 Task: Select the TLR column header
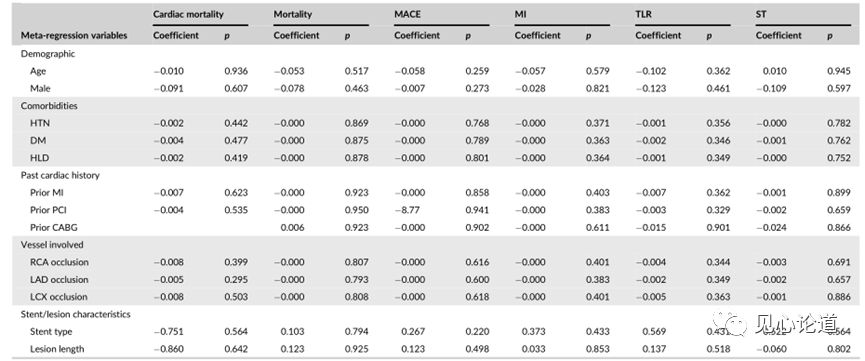[x=643, y=14]
